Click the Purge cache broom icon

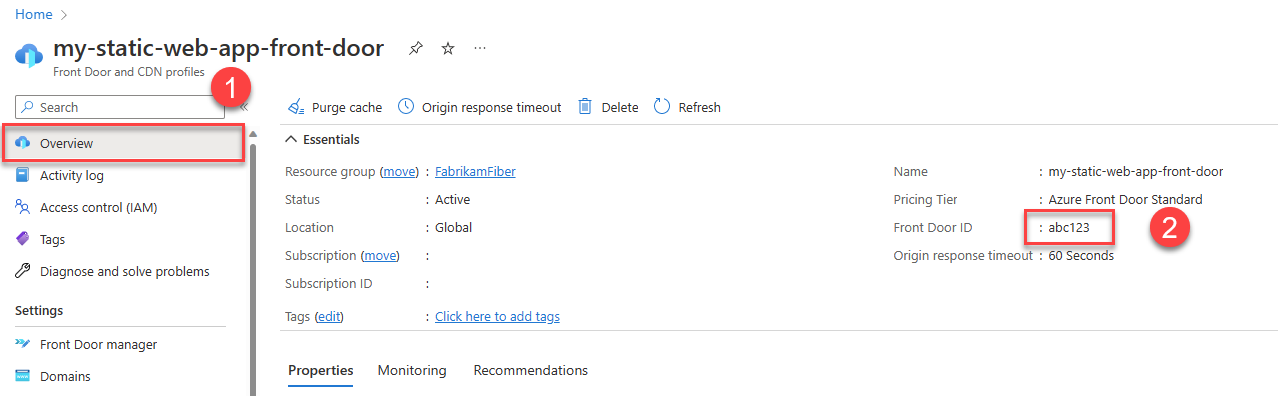tap(296, 107)
